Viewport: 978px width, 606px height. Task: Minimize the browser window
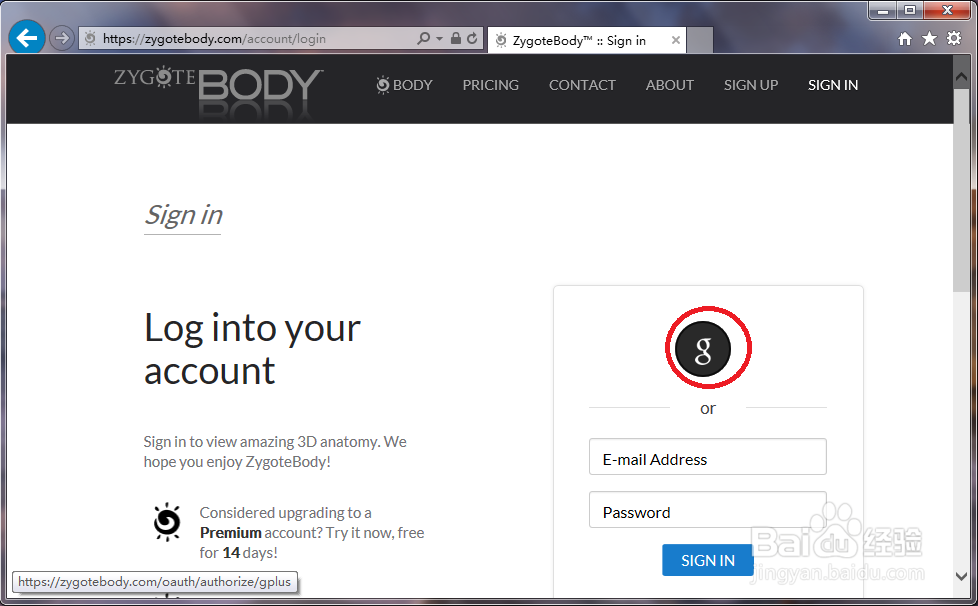pos(883,11)
